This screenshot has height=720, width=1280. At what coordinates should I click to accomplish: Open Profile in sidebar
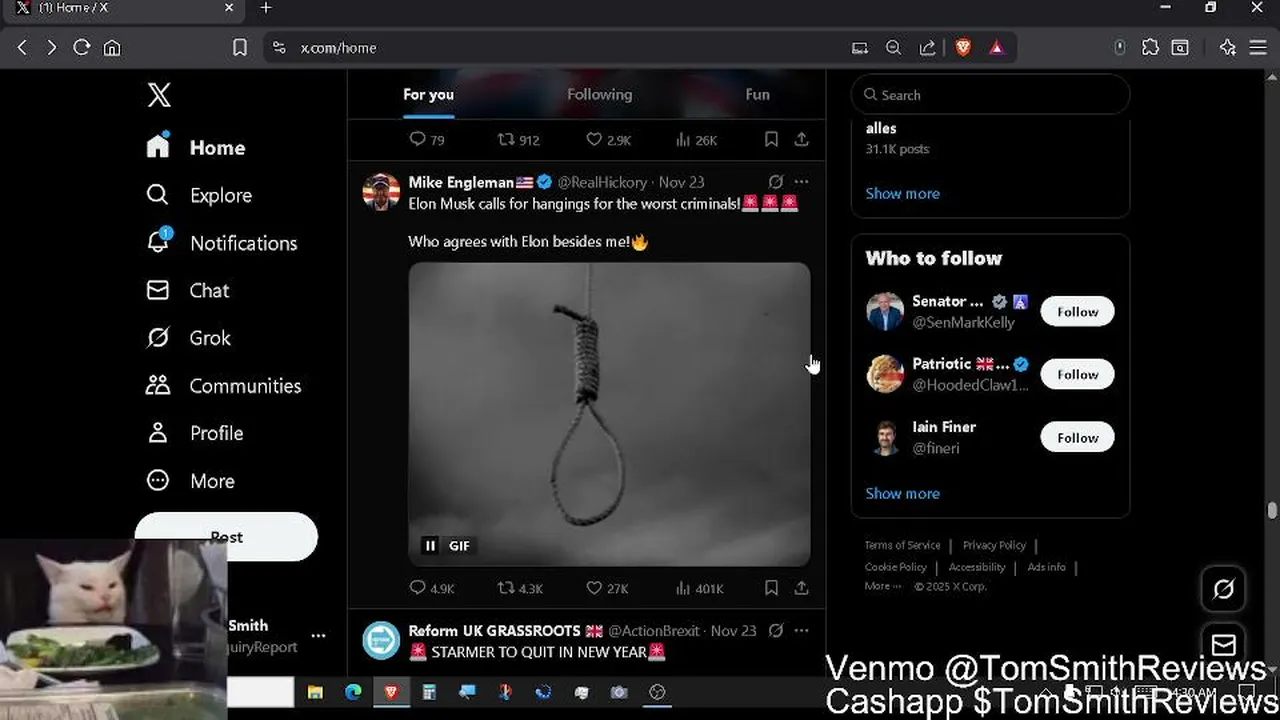(x=195, y=433)
